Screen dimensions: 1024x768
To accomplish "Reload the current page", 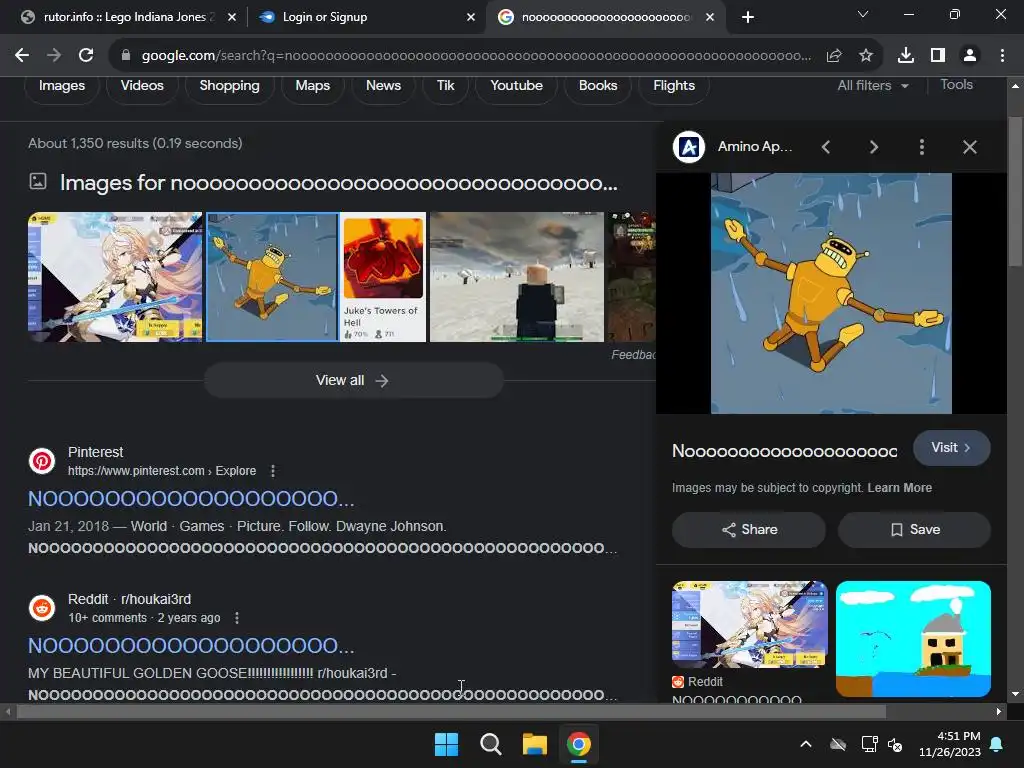I will tap(86, 56).
